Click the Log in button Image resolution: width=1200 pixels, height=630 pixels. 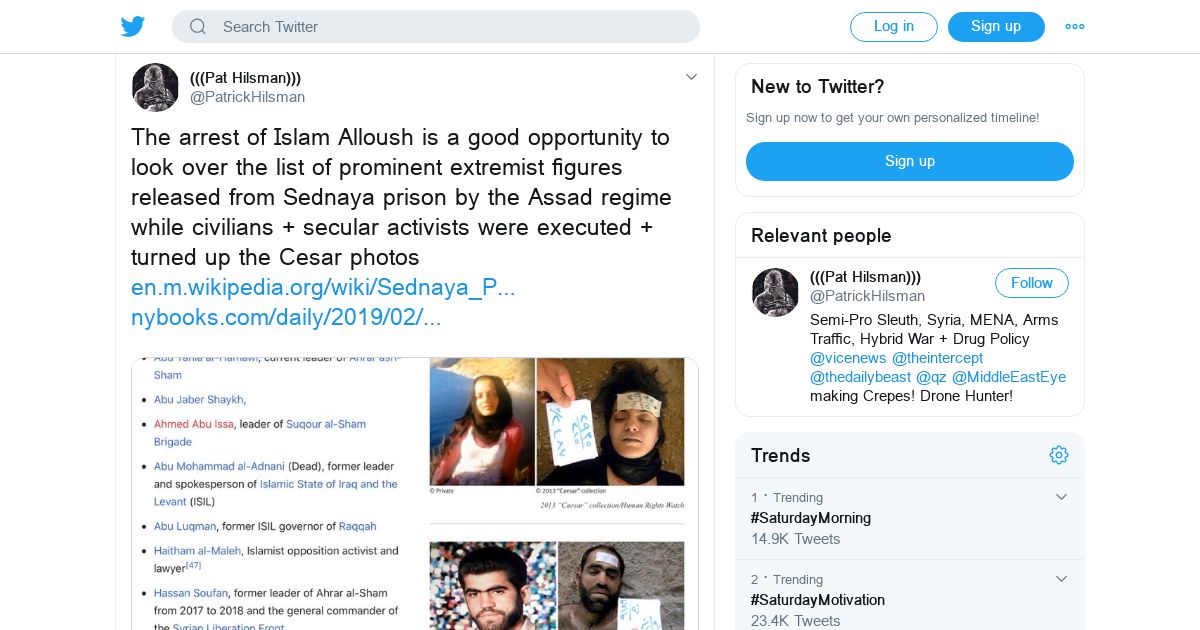pyautogui.click(x=893, y=27)
